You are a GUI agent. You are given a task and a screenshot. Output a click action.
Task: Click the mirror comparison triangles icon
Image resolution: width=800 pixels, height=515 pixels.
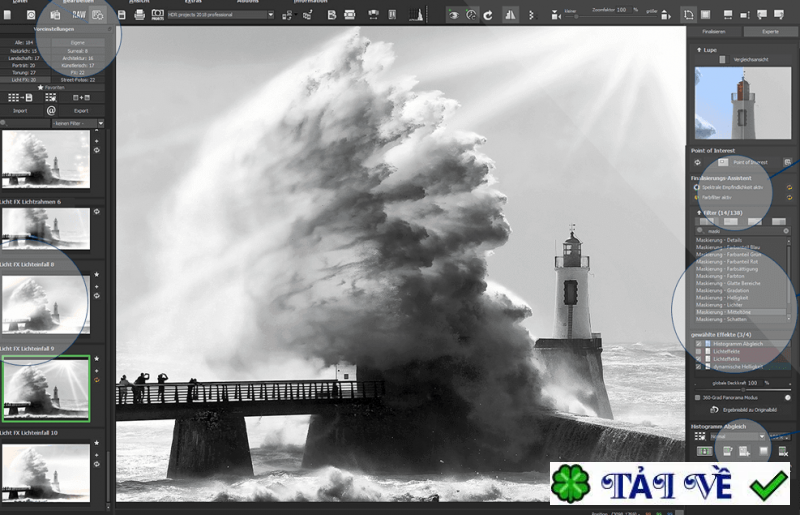(511, 15)
